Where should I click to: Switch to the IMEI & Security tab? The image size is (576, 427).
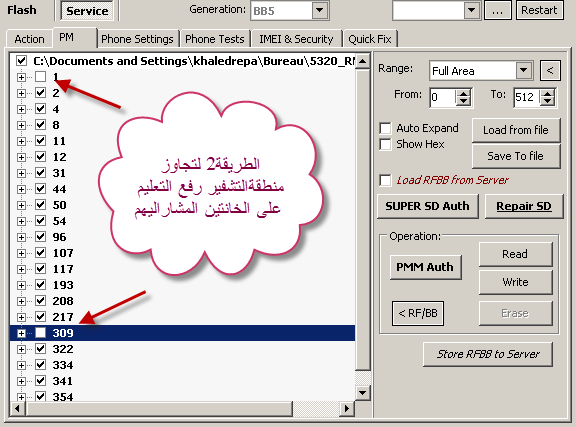point(296,39)
